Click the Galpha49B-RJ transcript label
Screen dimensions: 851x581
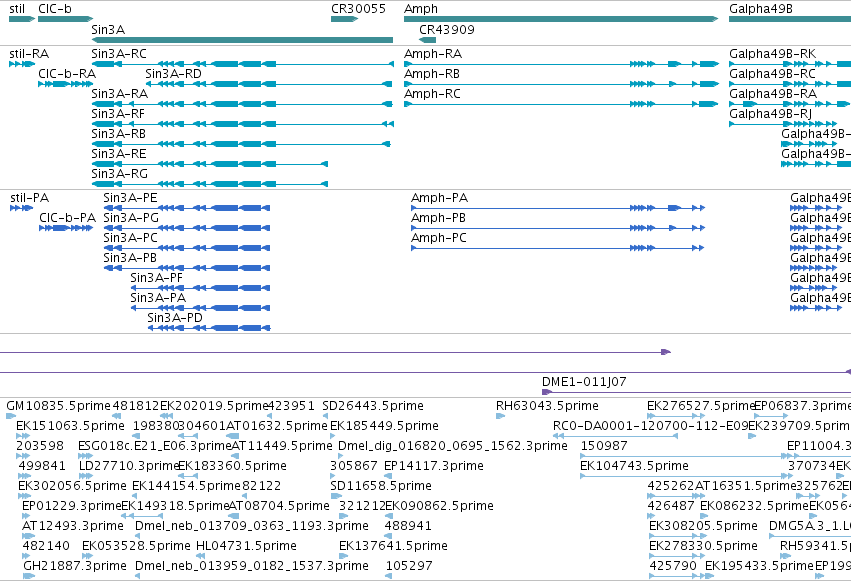click(x=771, y=114)
